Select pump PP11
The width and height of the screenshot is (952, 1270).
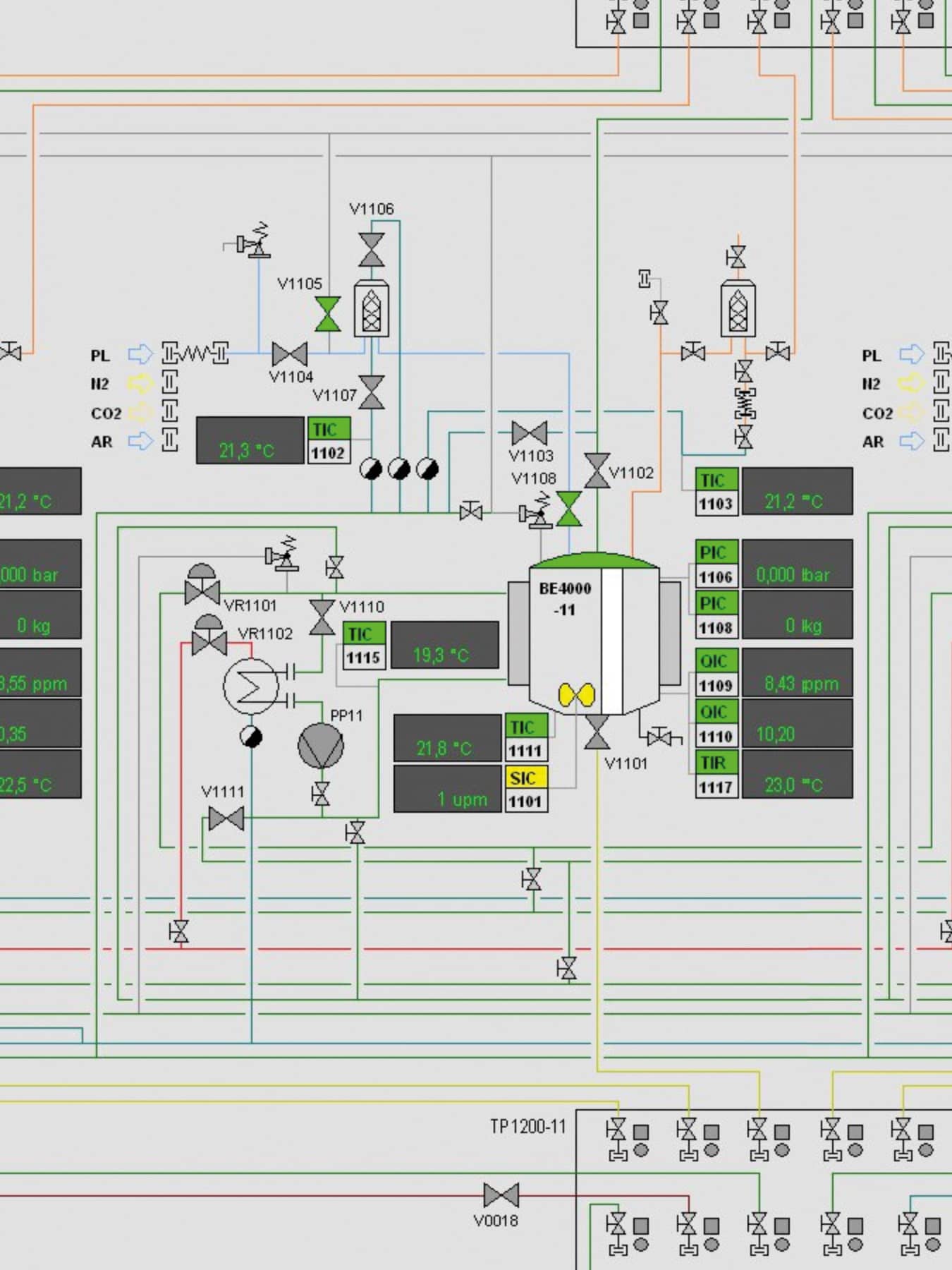(321, 746)
